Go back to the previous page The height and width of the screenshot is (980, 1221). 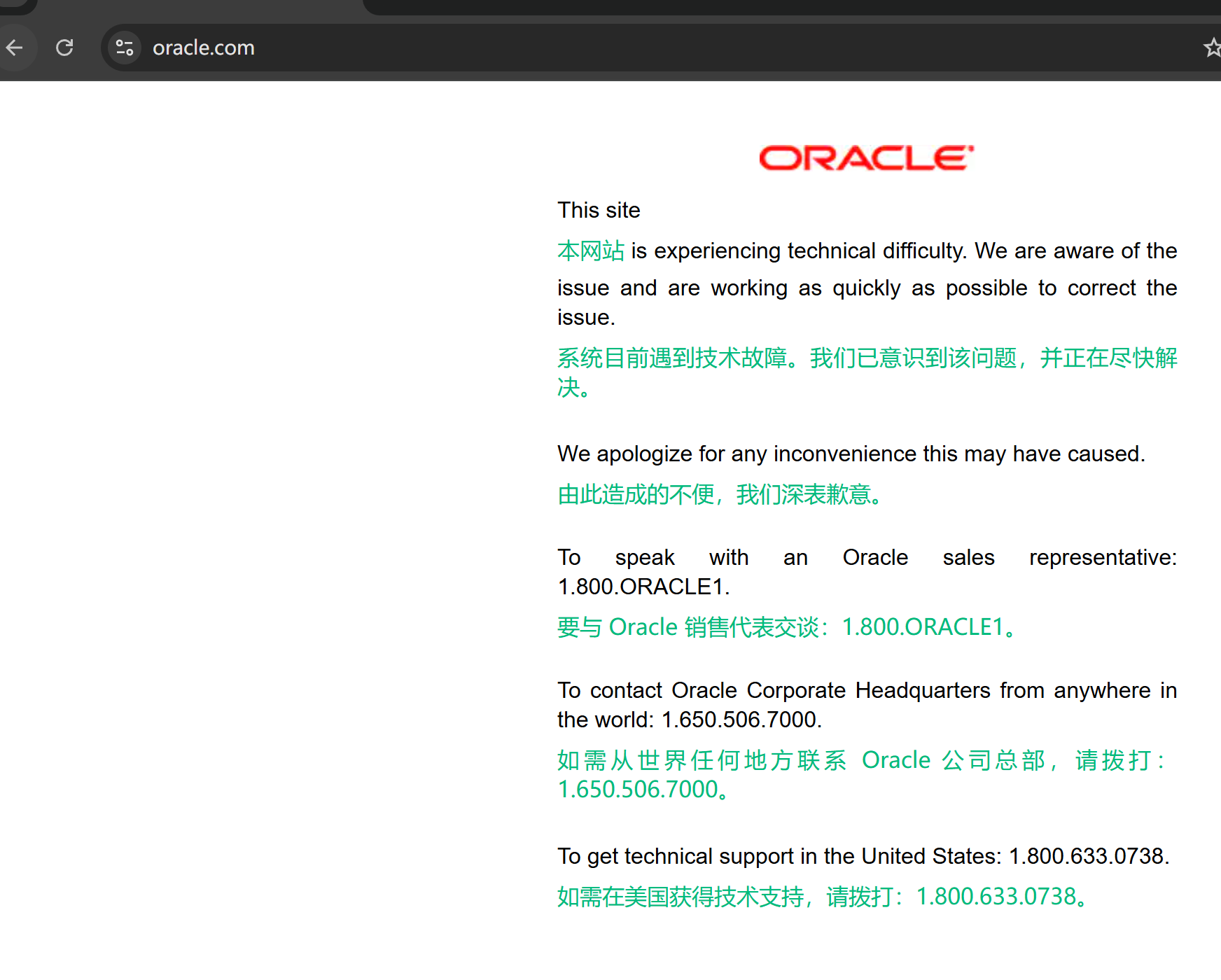point(14,48)
